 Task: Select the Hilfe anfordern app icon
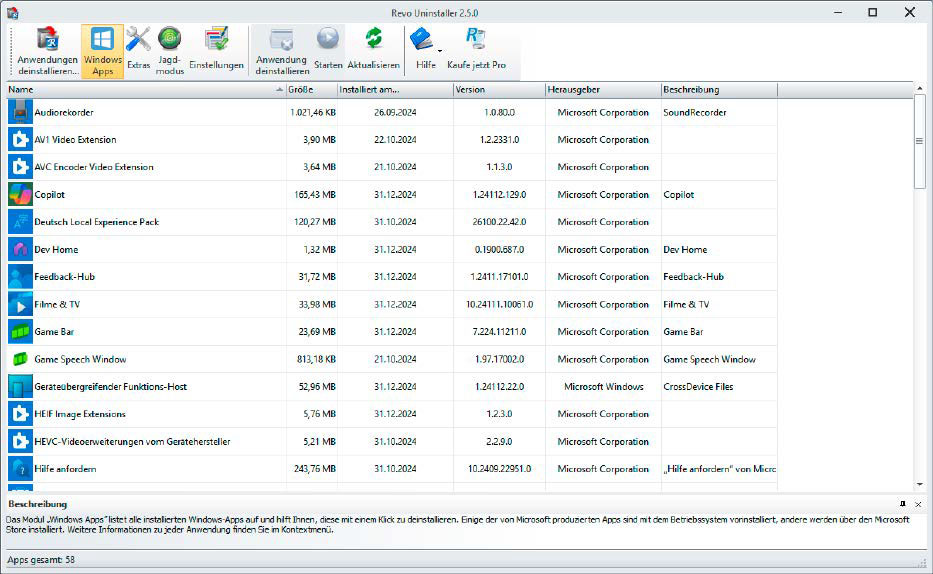[20, 469]
